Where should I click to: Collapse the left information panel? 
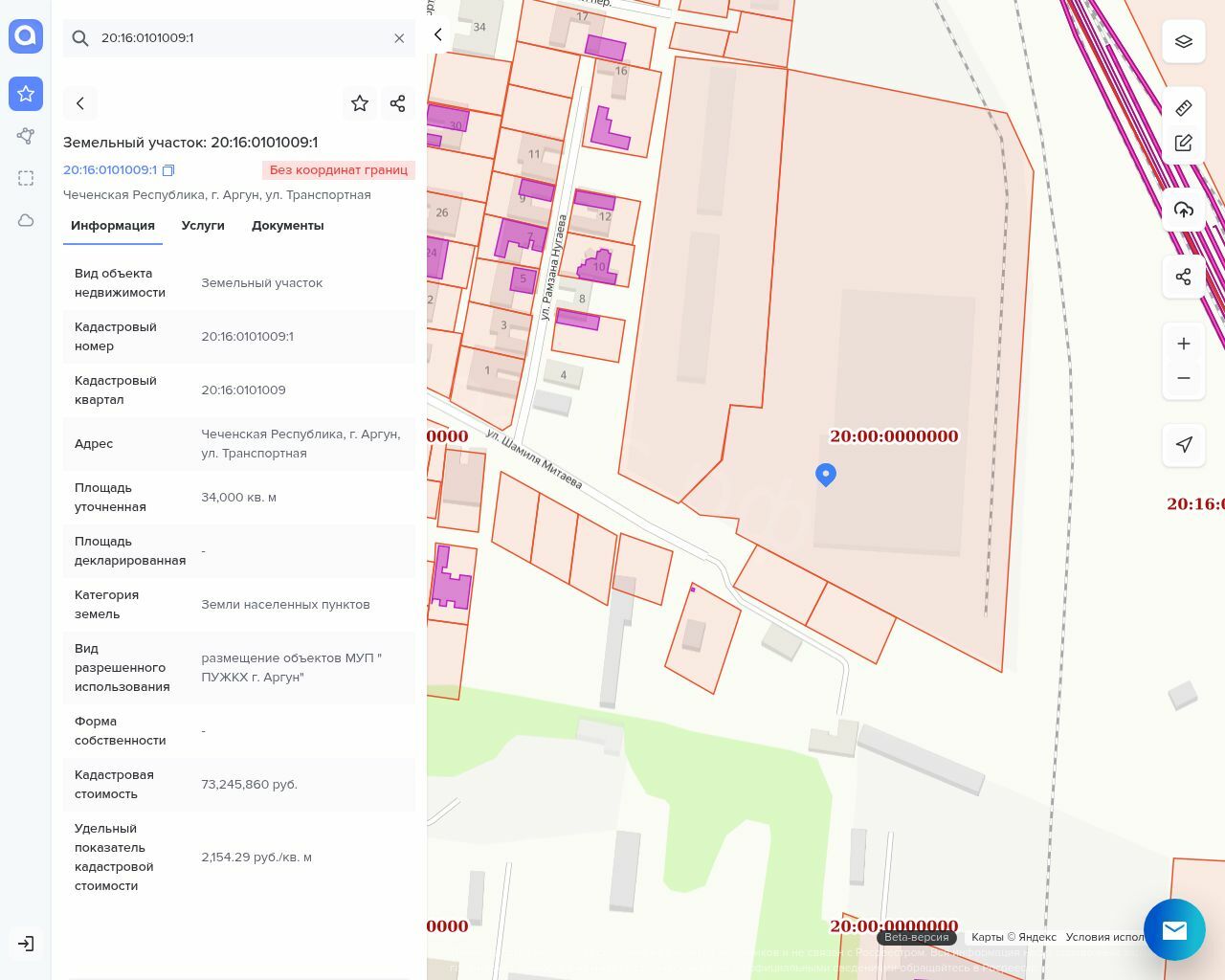tap(438, 34)
